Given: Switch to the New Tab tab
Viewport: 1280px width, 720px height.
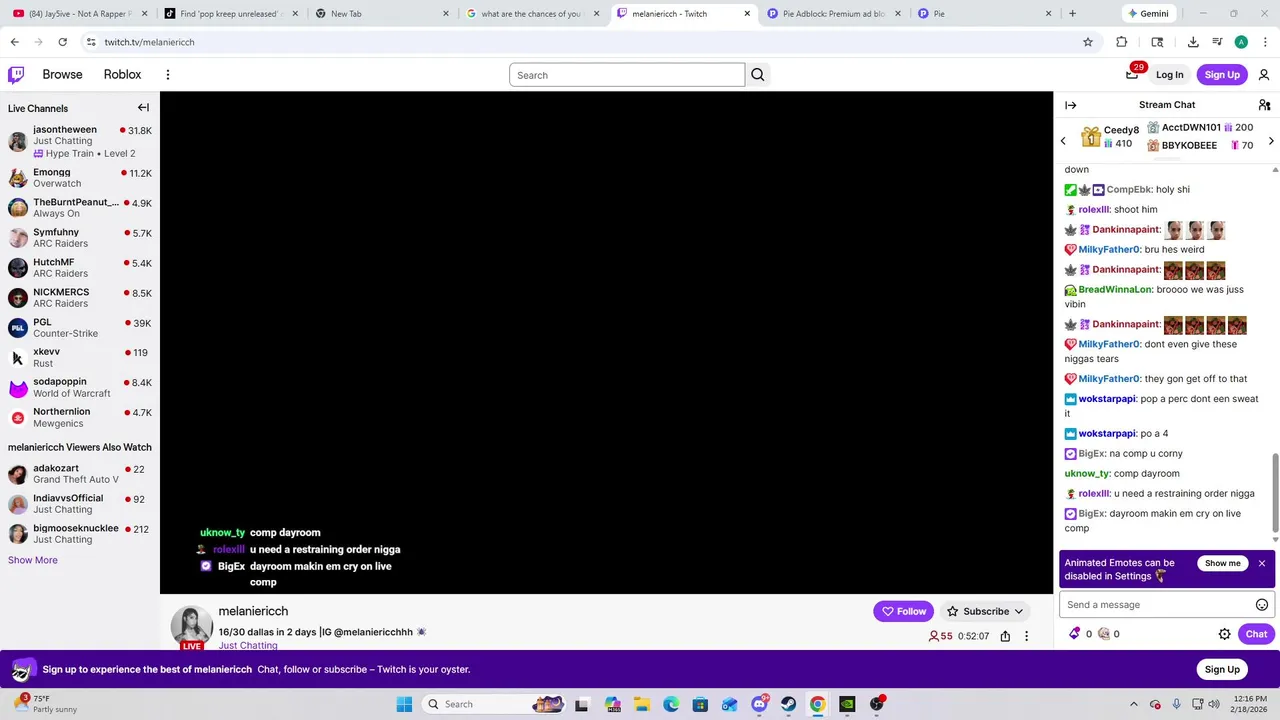Looking at the screenshot, I should 382,14.
